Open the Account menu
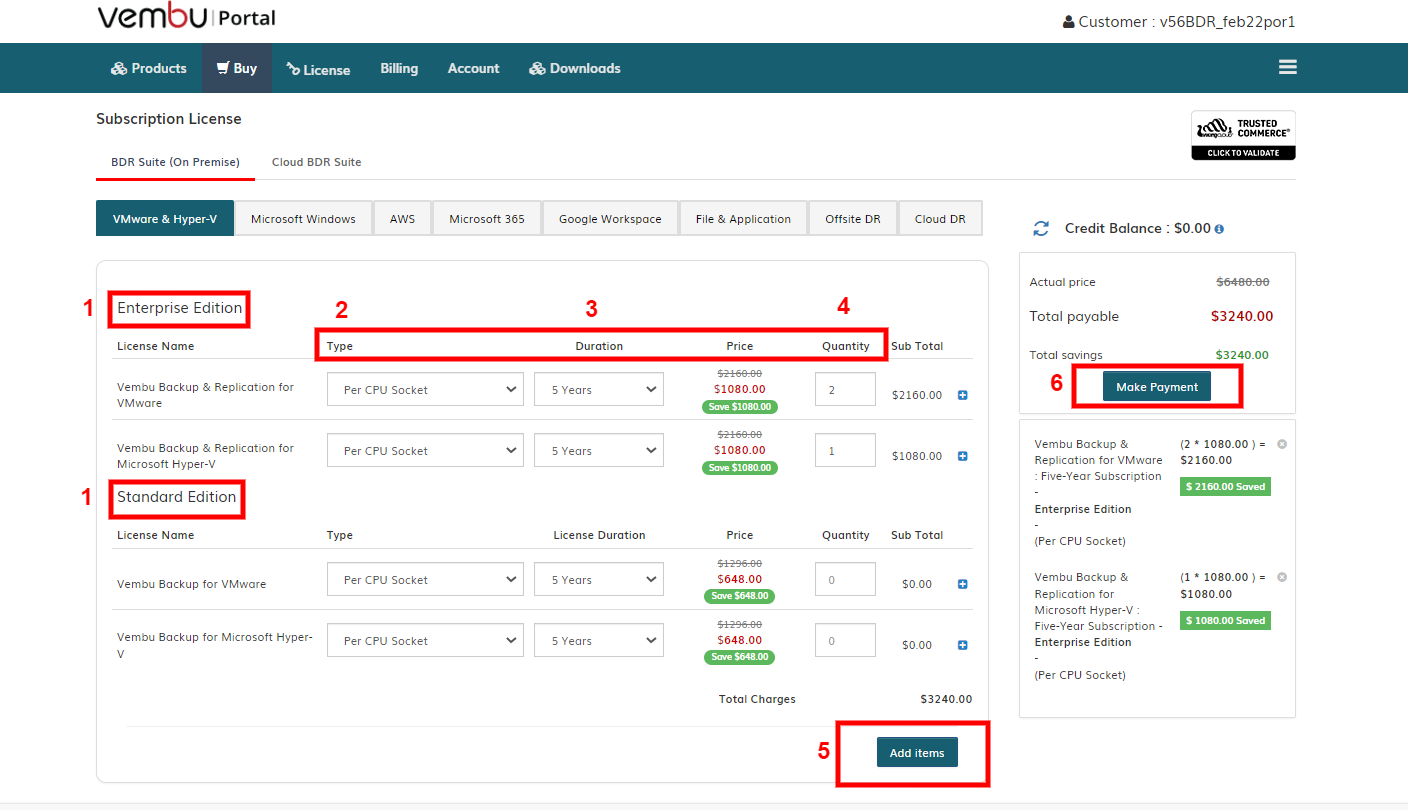The height and width of the screenshot is (810, 1408). pyautogui.click(x=473, y=68)
